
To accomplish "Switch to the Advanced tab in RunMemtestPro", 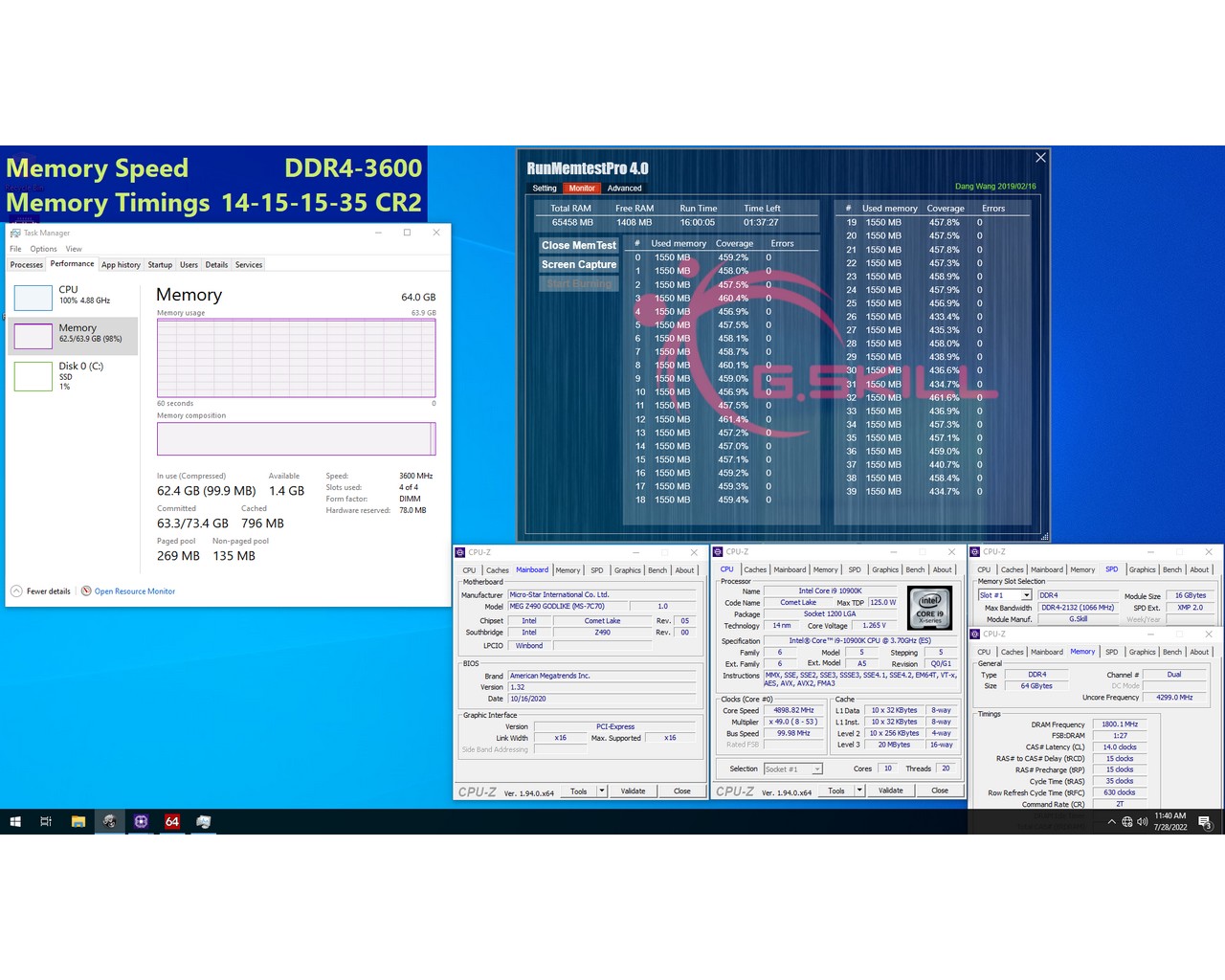I will tap(624, 189).
